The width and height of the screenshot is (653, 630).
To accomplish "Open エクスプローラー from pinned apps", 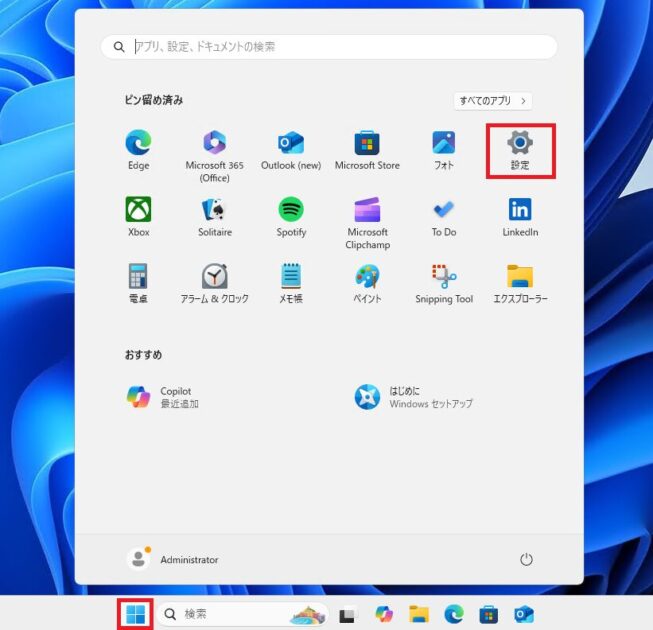I will pos(520,283).
